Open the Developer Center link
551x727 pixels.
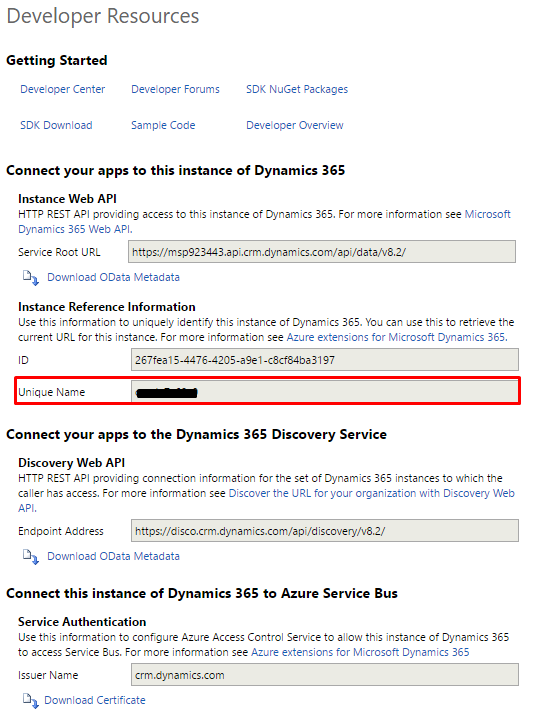[x=63, y=89]
